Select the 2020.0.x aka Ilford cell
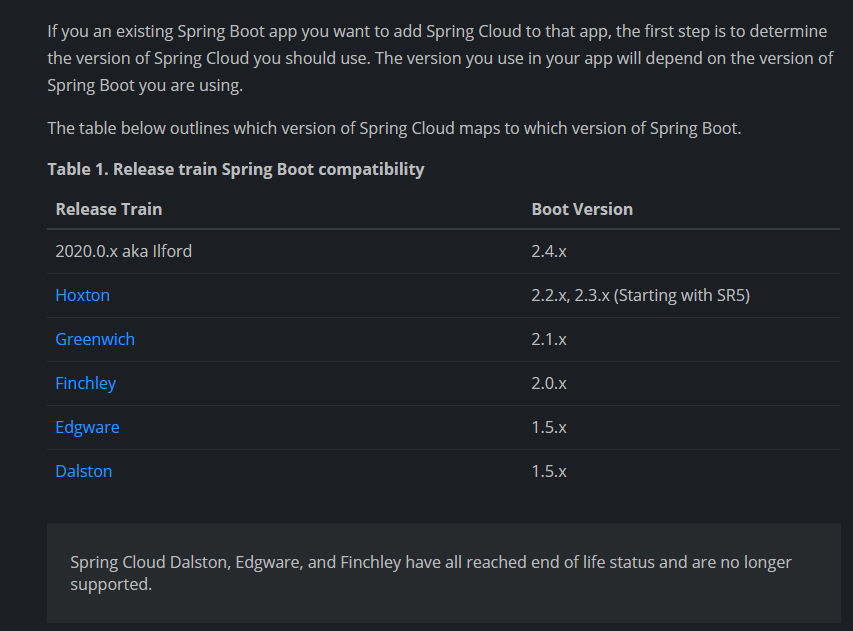Viewport: 853px width, 631px height. (124, 251)
